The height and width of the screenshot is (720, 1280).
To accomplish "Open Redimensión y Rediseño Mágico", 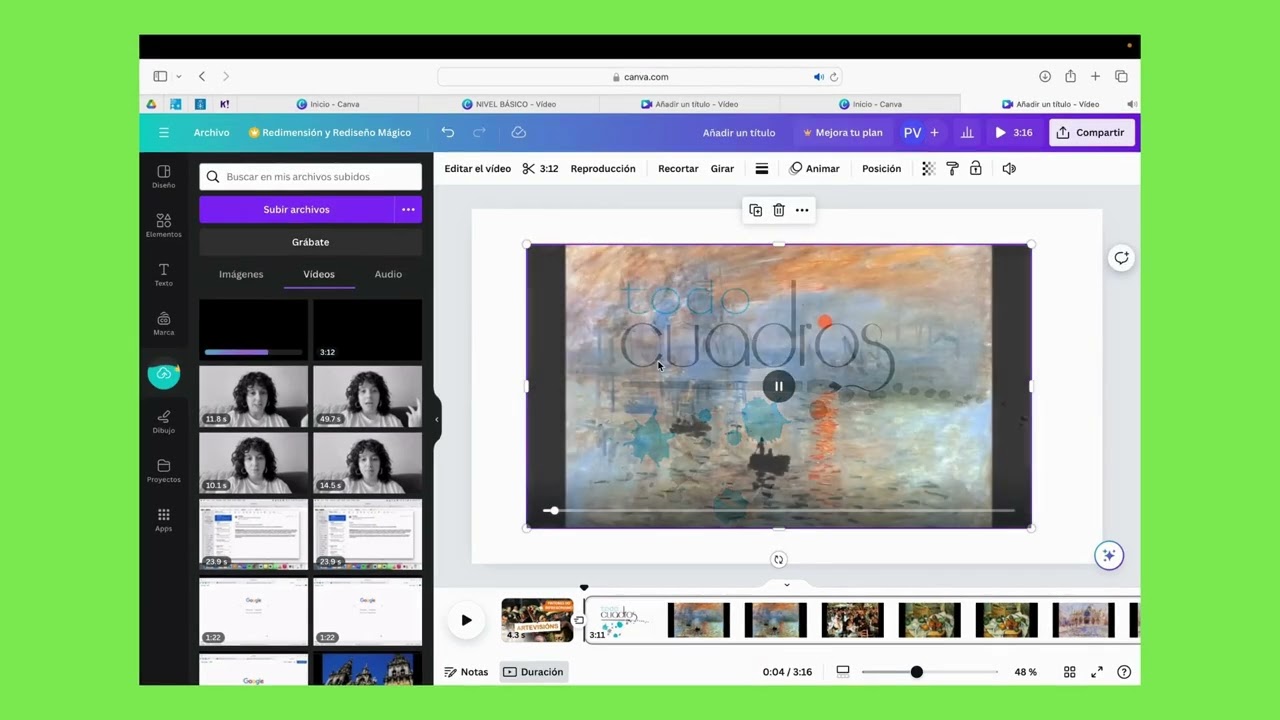I will [x=329, y=132].
